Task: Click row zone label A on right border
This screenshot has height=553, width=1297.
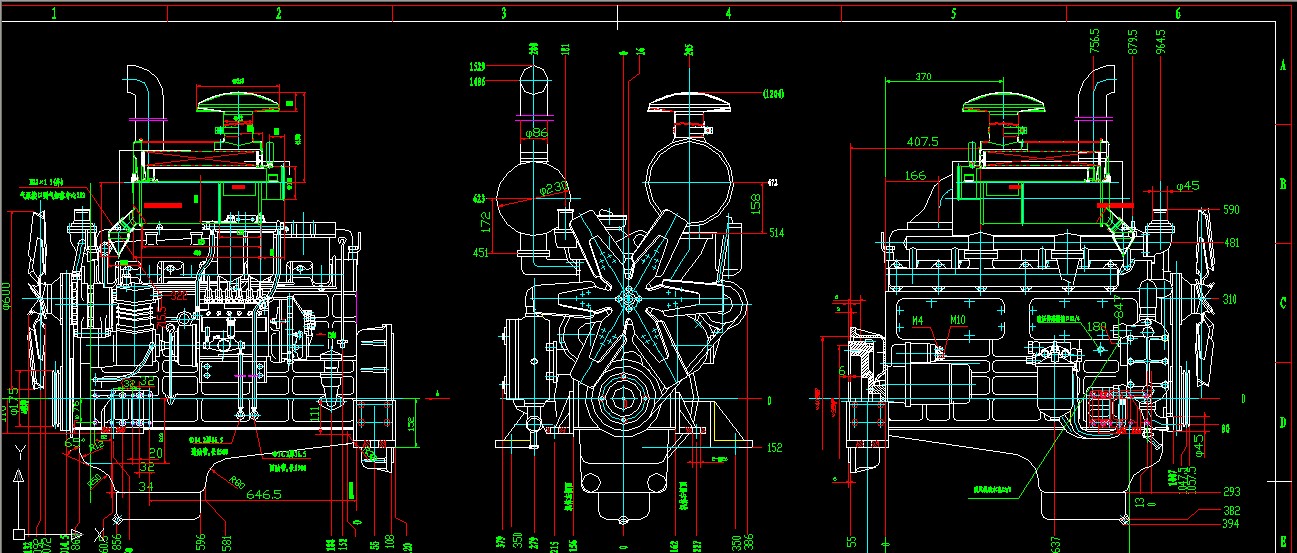Action: point(1283,65)
